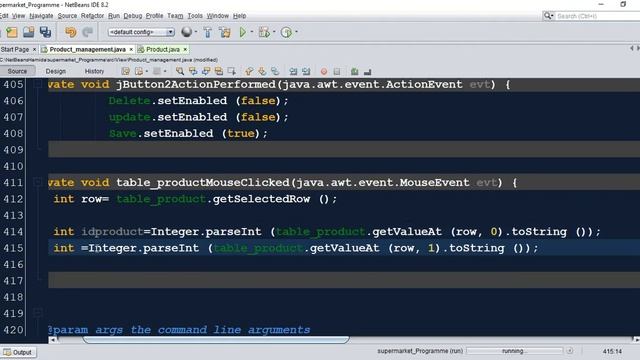Click the Uncomment icon
This screenshot has height=360, width=640.
pos(367,71)
